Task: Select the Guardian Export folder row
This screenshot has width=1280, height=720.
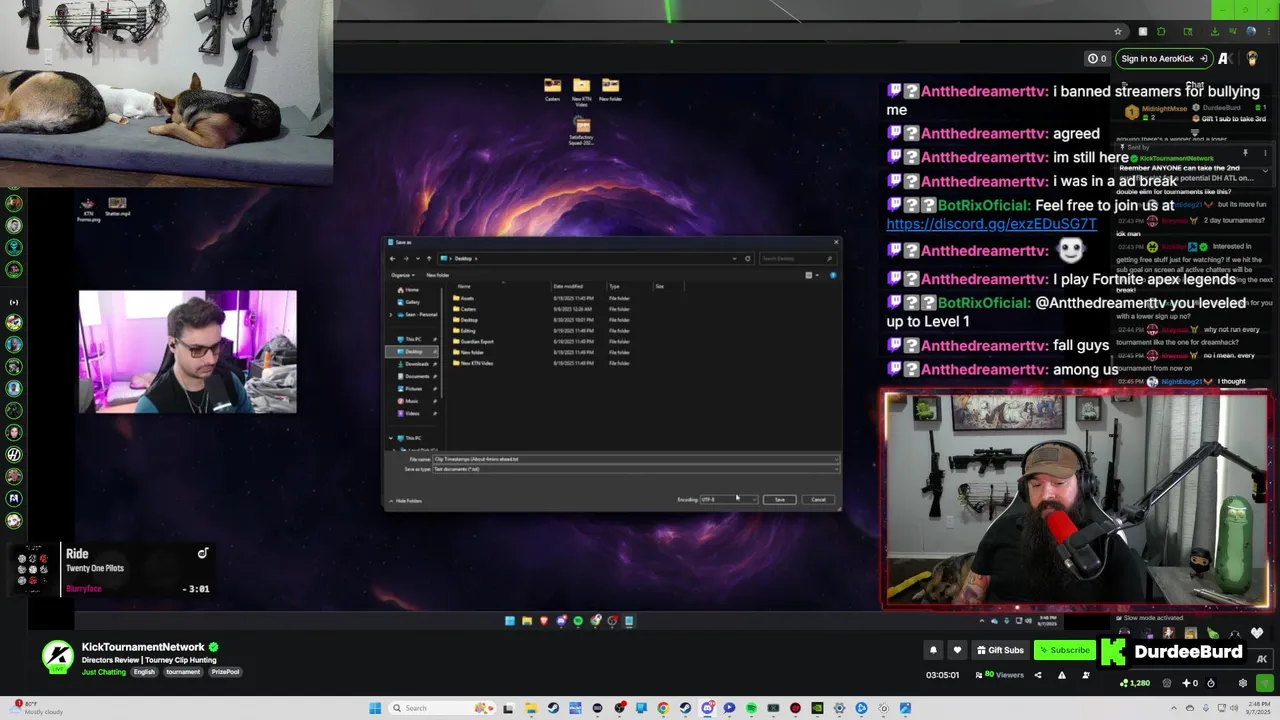Action: click(543, 342)
